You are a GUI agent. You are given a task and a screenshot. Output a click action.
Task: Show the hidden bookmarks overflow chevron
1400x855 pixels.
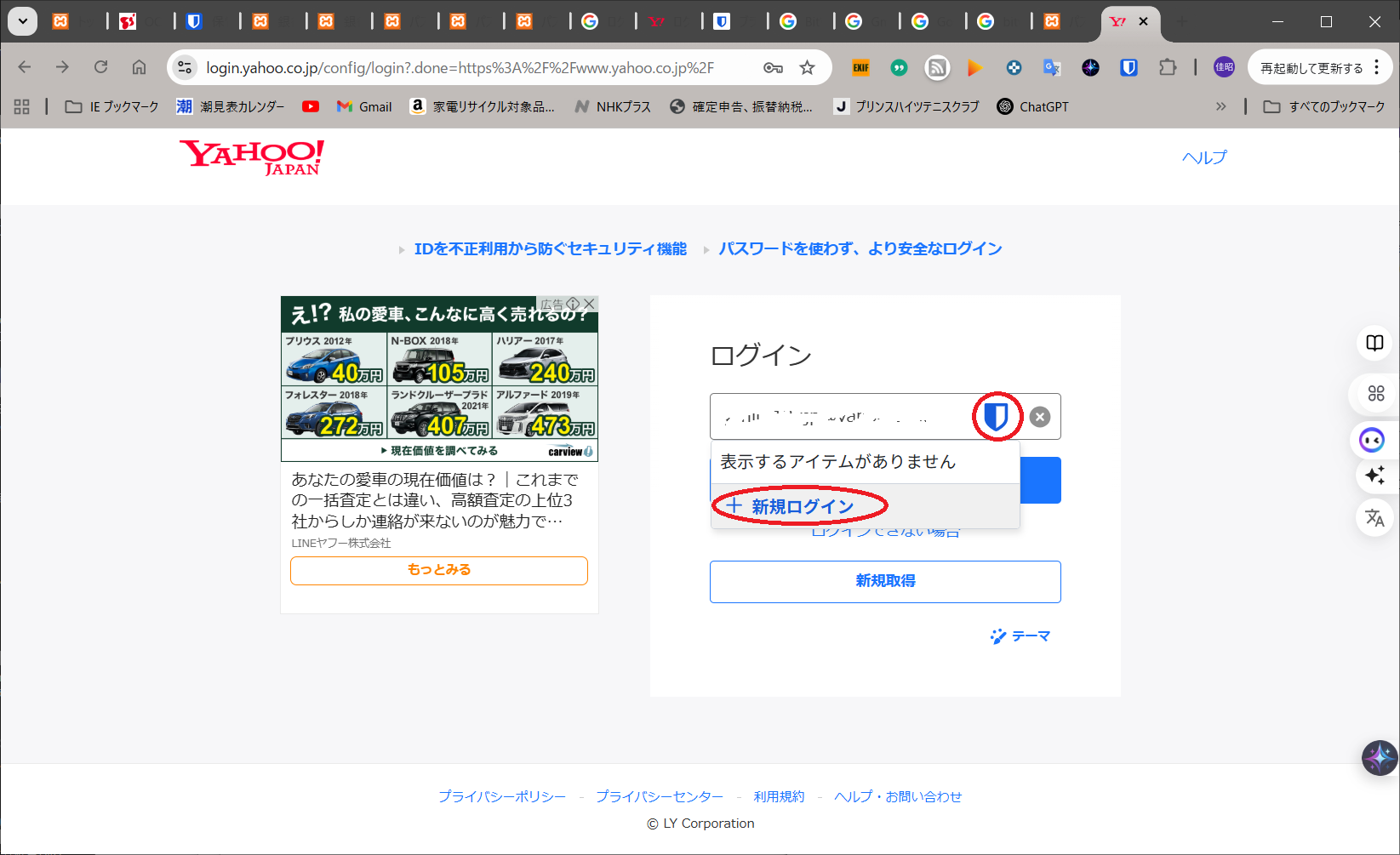1220,106
